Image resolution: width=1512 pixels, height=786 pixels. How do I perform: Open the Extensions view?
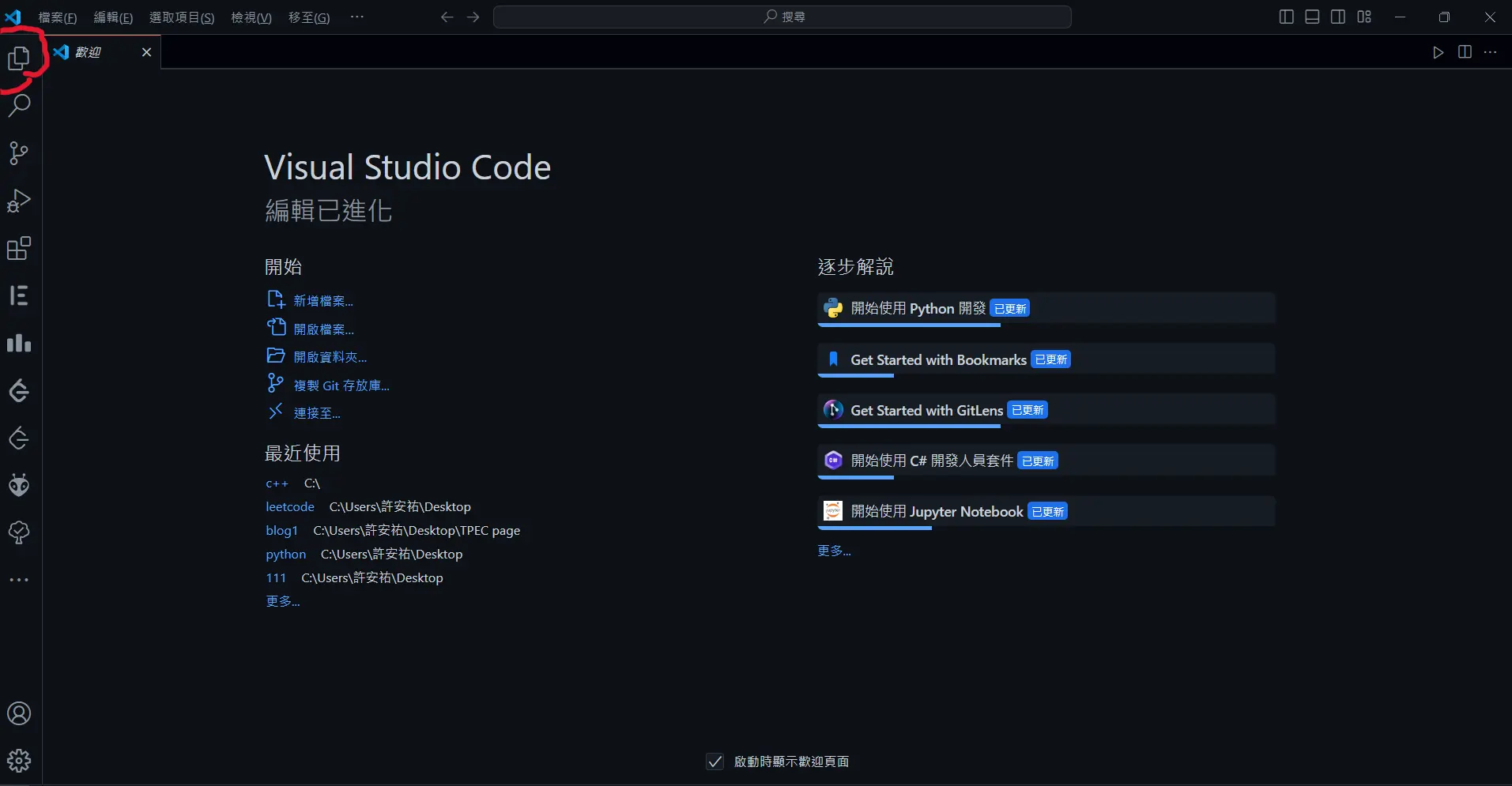(x=19, y=249)
